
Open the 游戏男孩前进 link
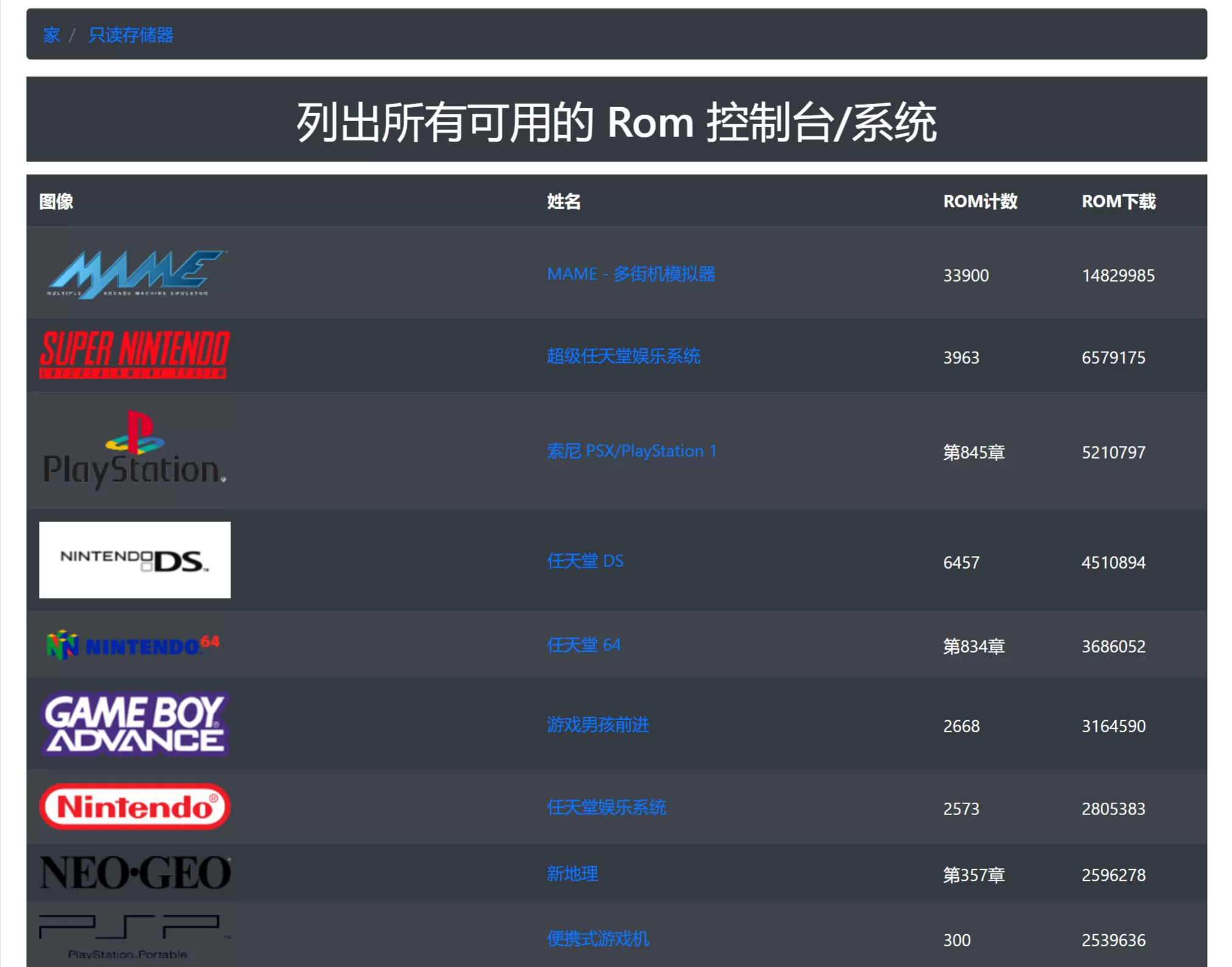[598, 726]
